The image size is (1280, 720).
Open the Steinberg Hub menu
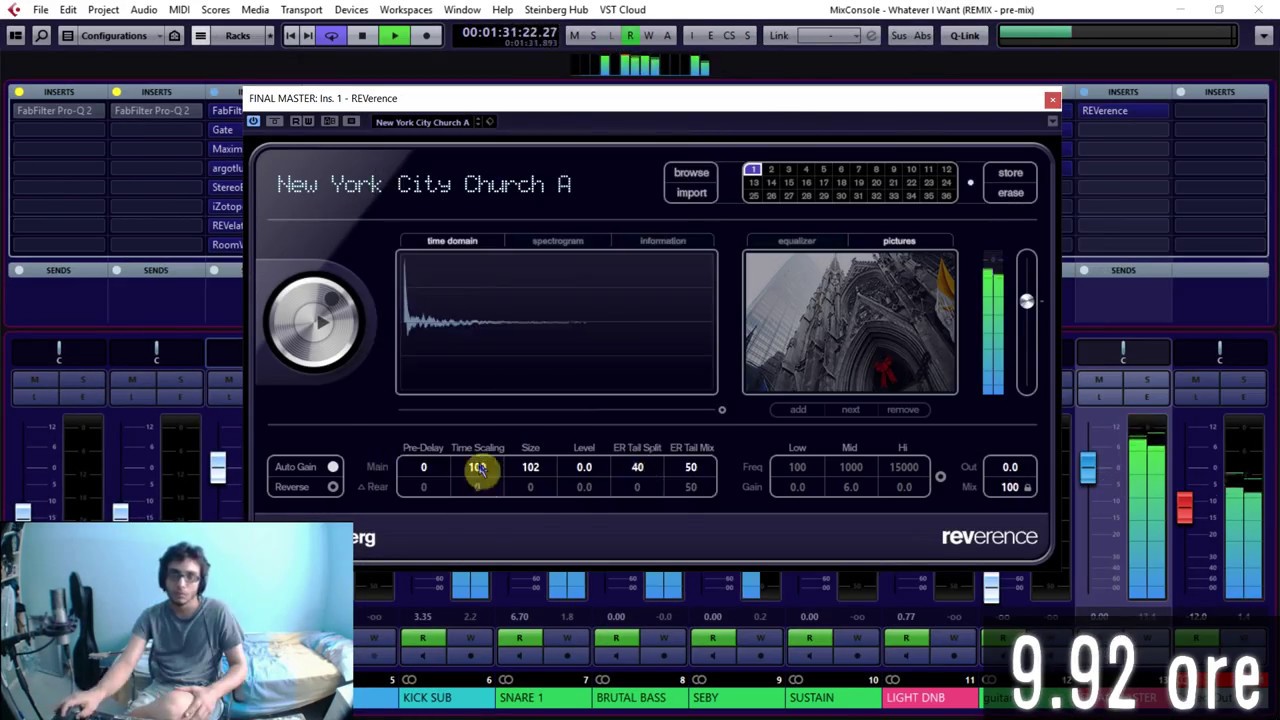click(556, 10)
